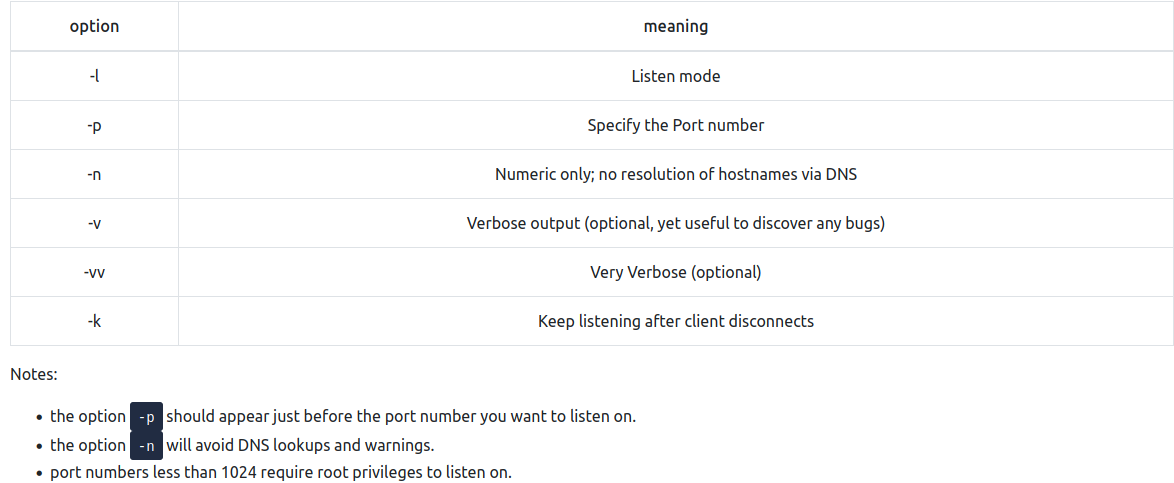
Task: Select the -l option cell
Action: point(94,76)
